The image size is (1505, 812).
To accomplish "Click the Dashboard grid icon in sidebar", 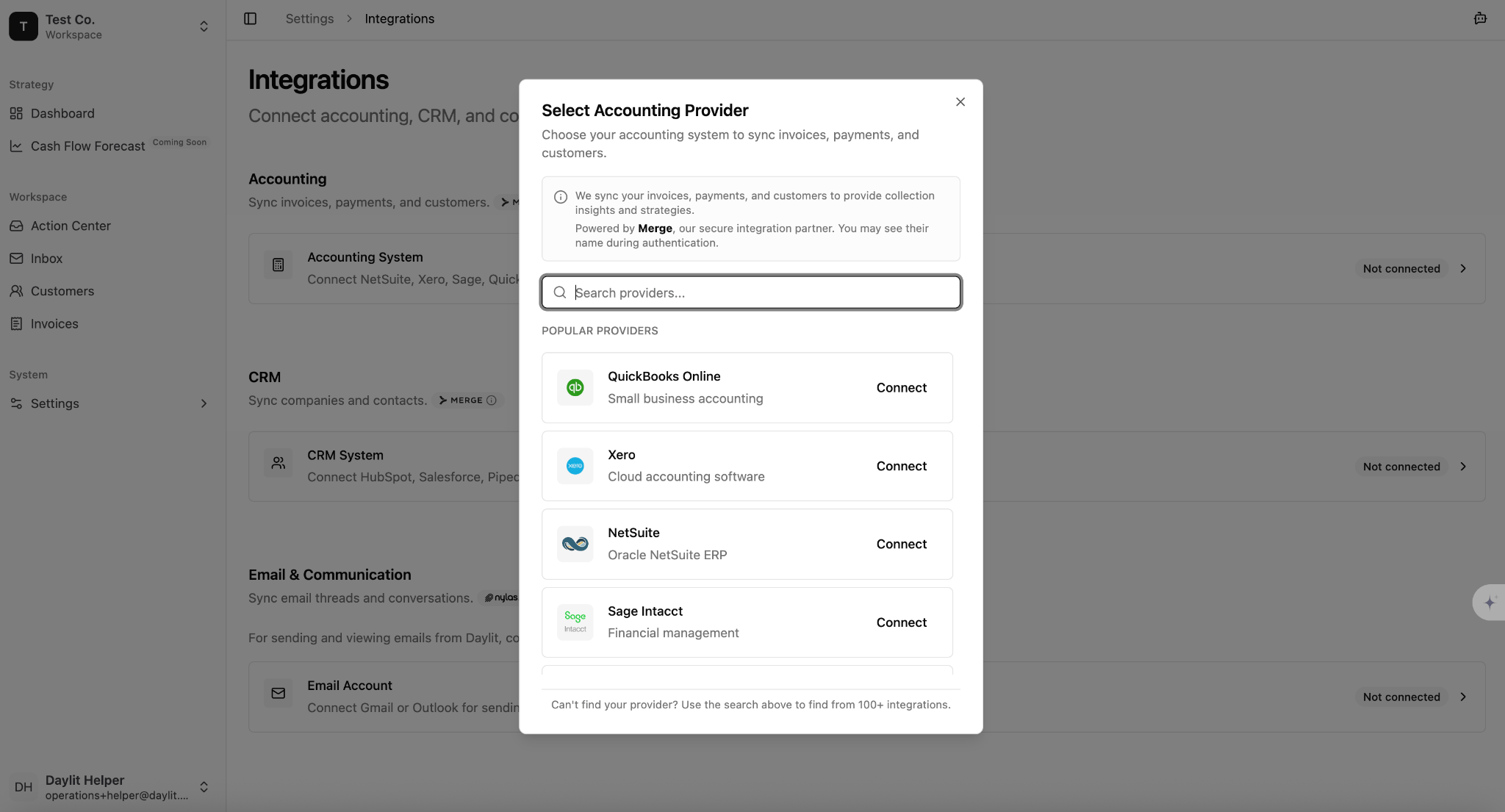I will tap(16, 113).
